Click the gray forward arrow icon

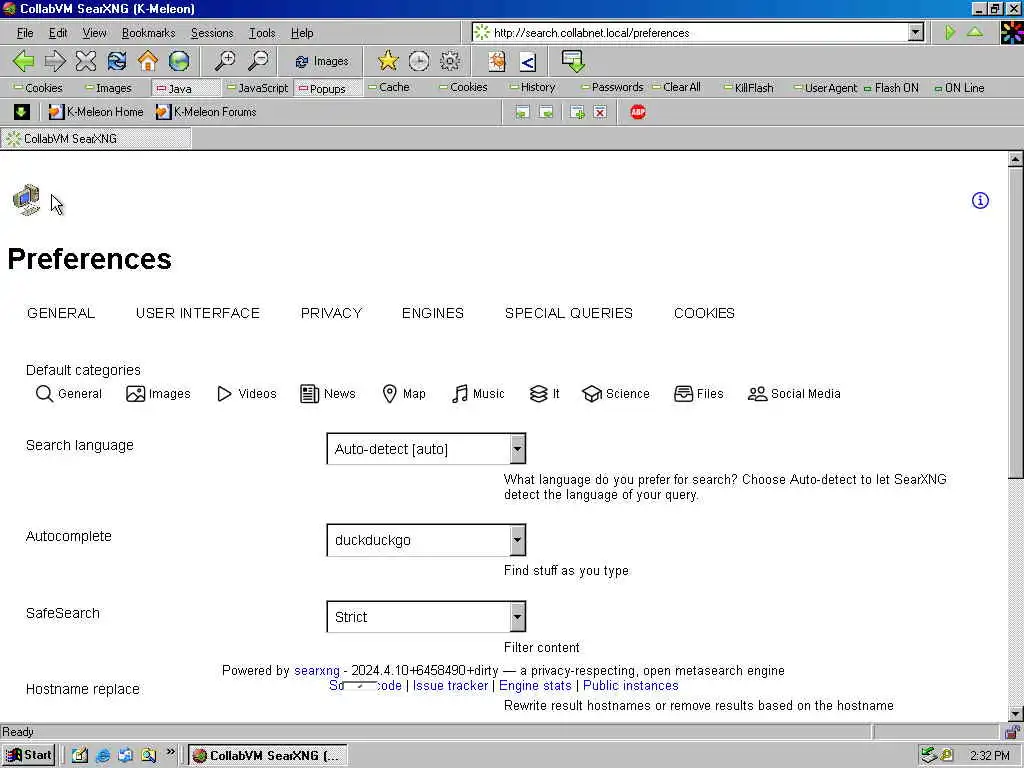[55, 61]
